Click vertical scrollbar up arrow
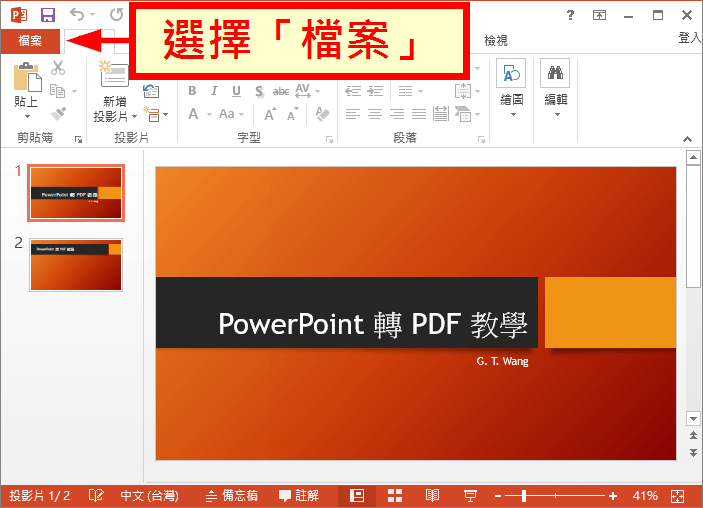 click(693, 157)
